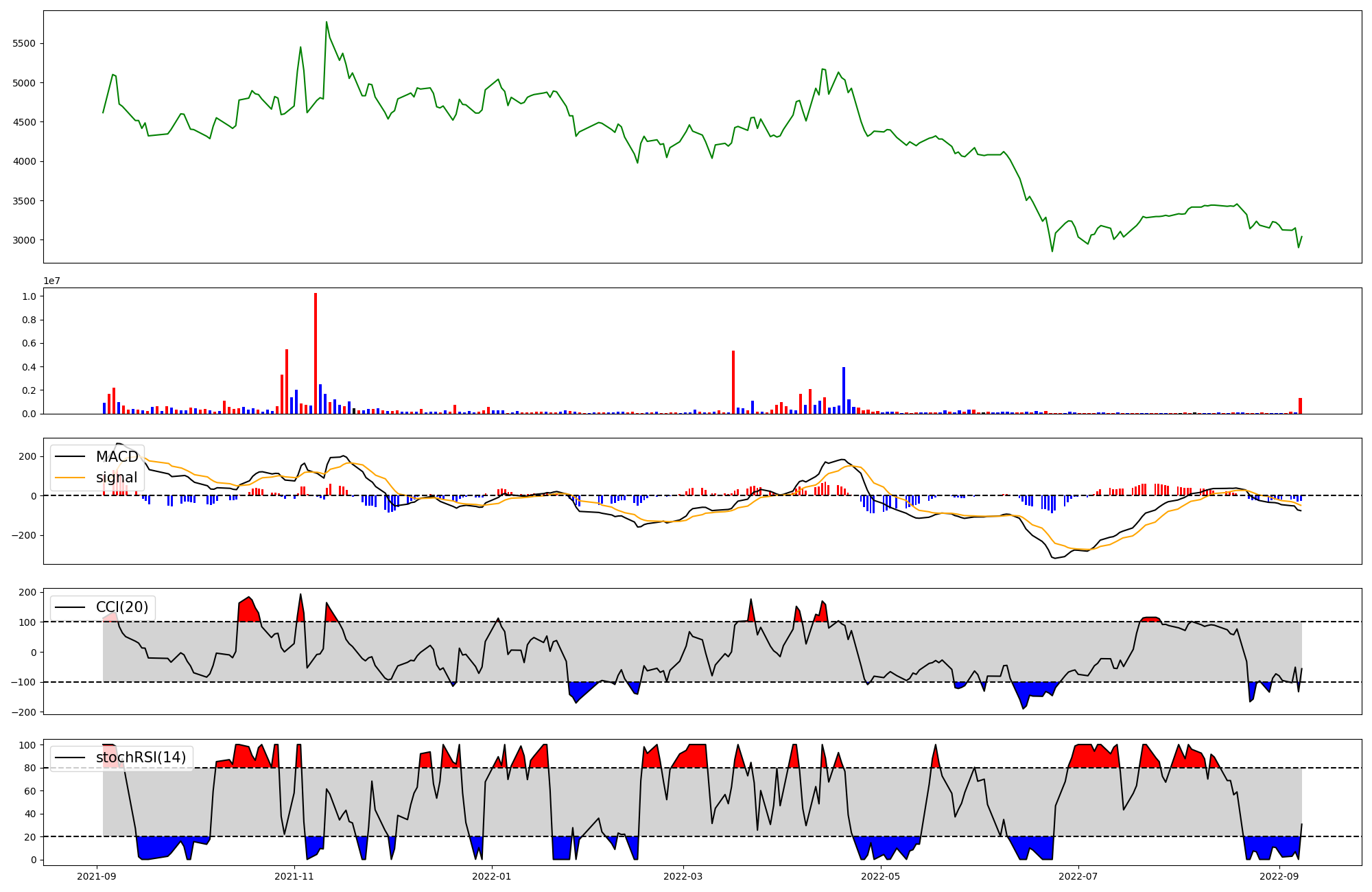Click the 2021-09 date tick label
Viewport: 1372px width, 892px height.
(97, 876)
